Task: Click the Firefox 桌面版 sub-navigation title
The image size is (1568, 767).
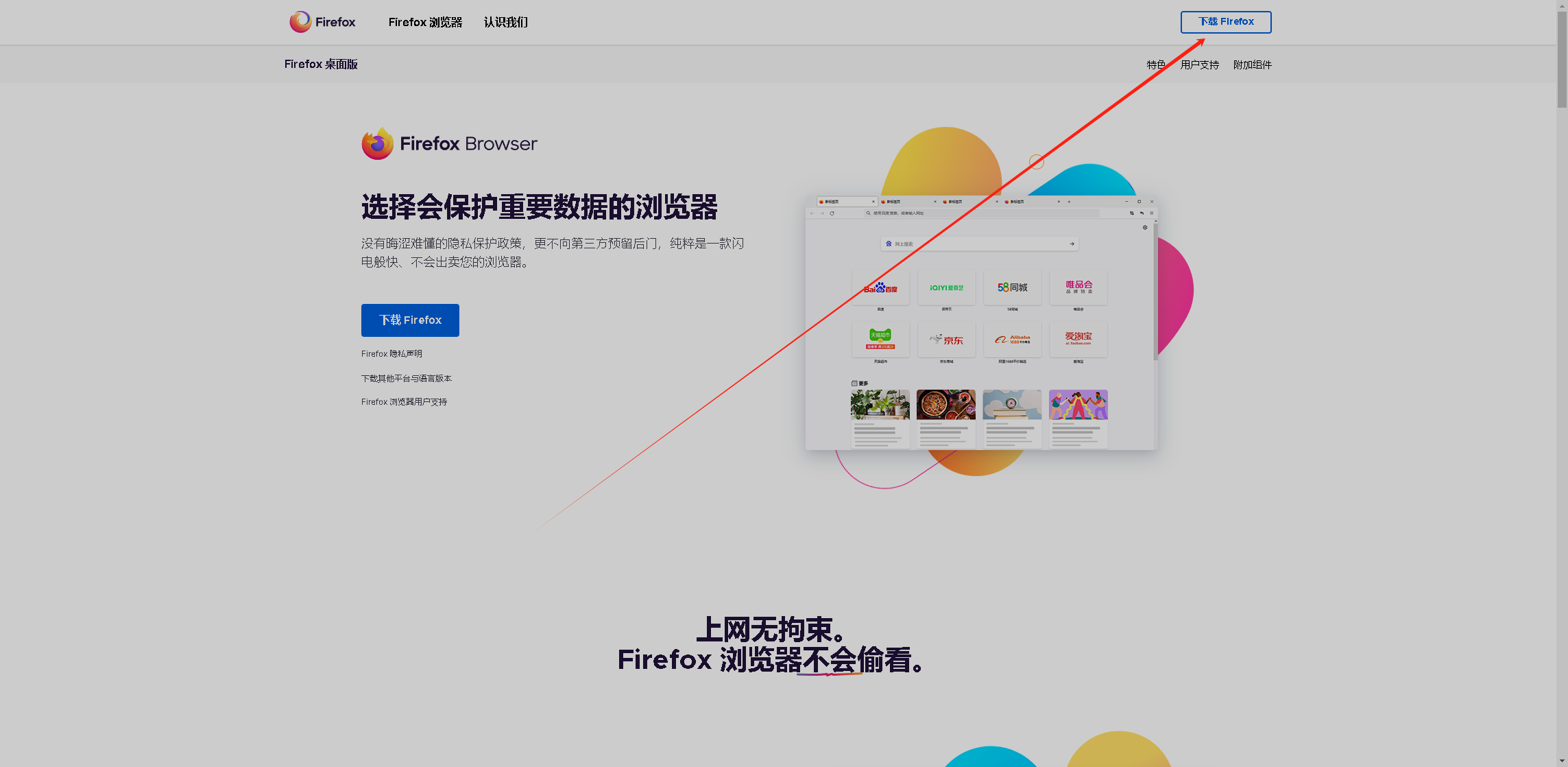Action: click(321, 64)
